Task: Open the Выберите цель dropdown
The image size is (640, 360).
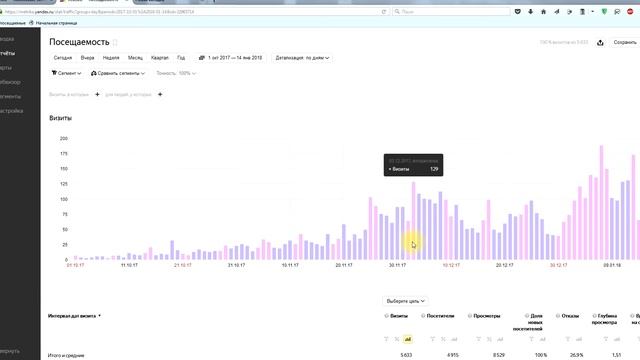Action: (x=405, y=301)
